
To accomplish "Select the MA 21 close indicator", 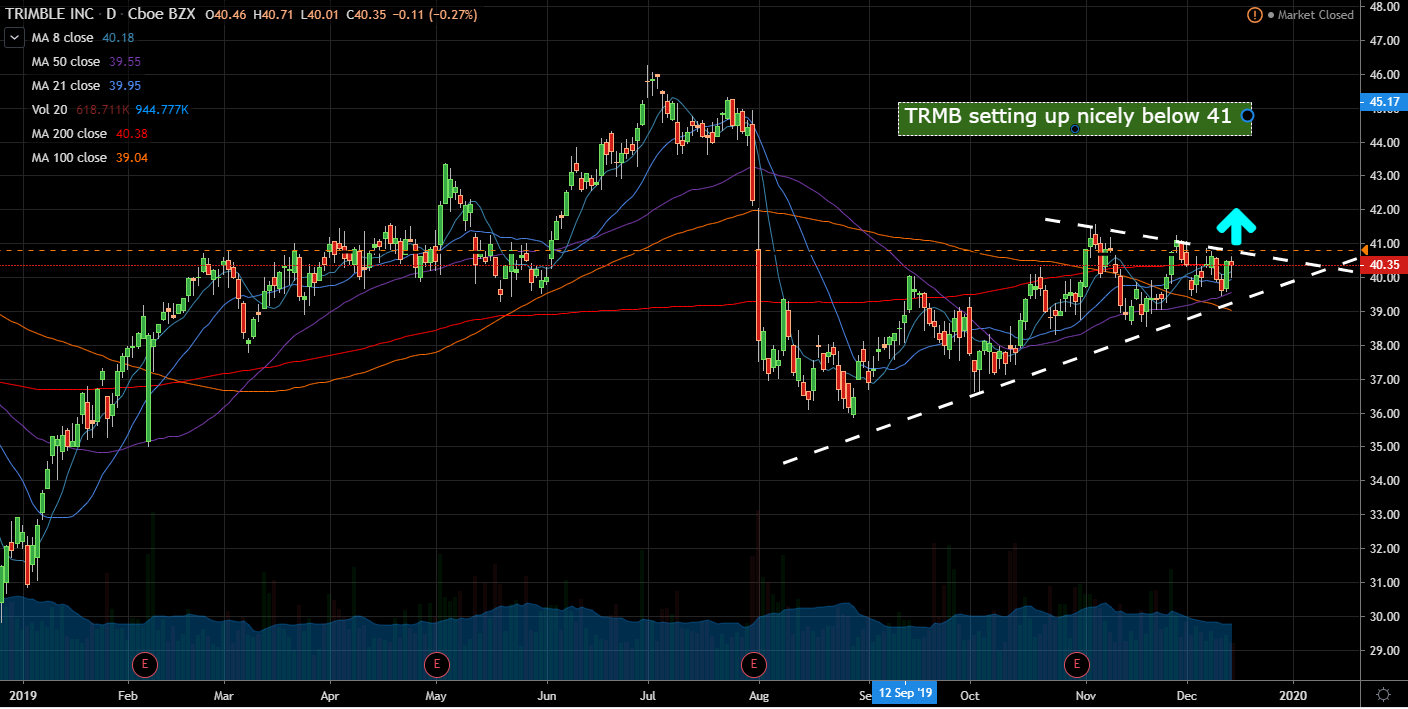I will coord(66,86).
